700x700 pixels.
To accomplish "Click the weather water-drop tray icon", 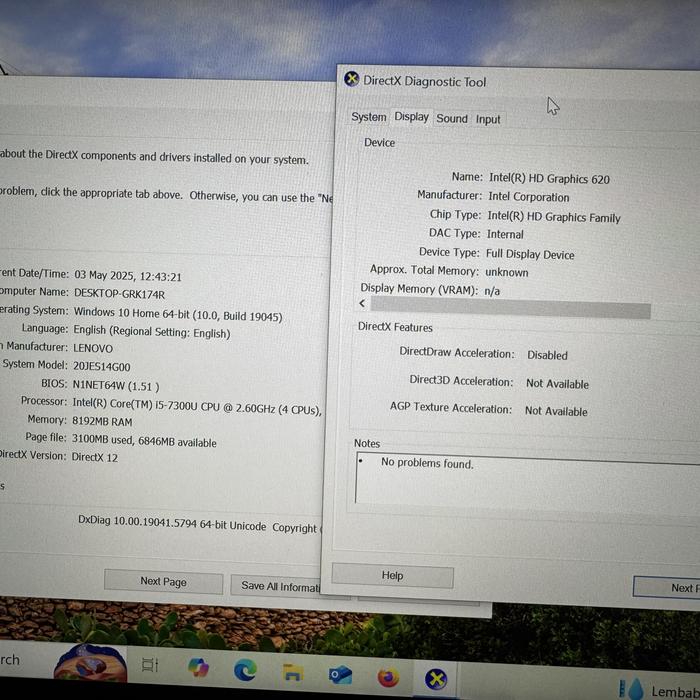I will pyautogui.click(x=633, y=689).
